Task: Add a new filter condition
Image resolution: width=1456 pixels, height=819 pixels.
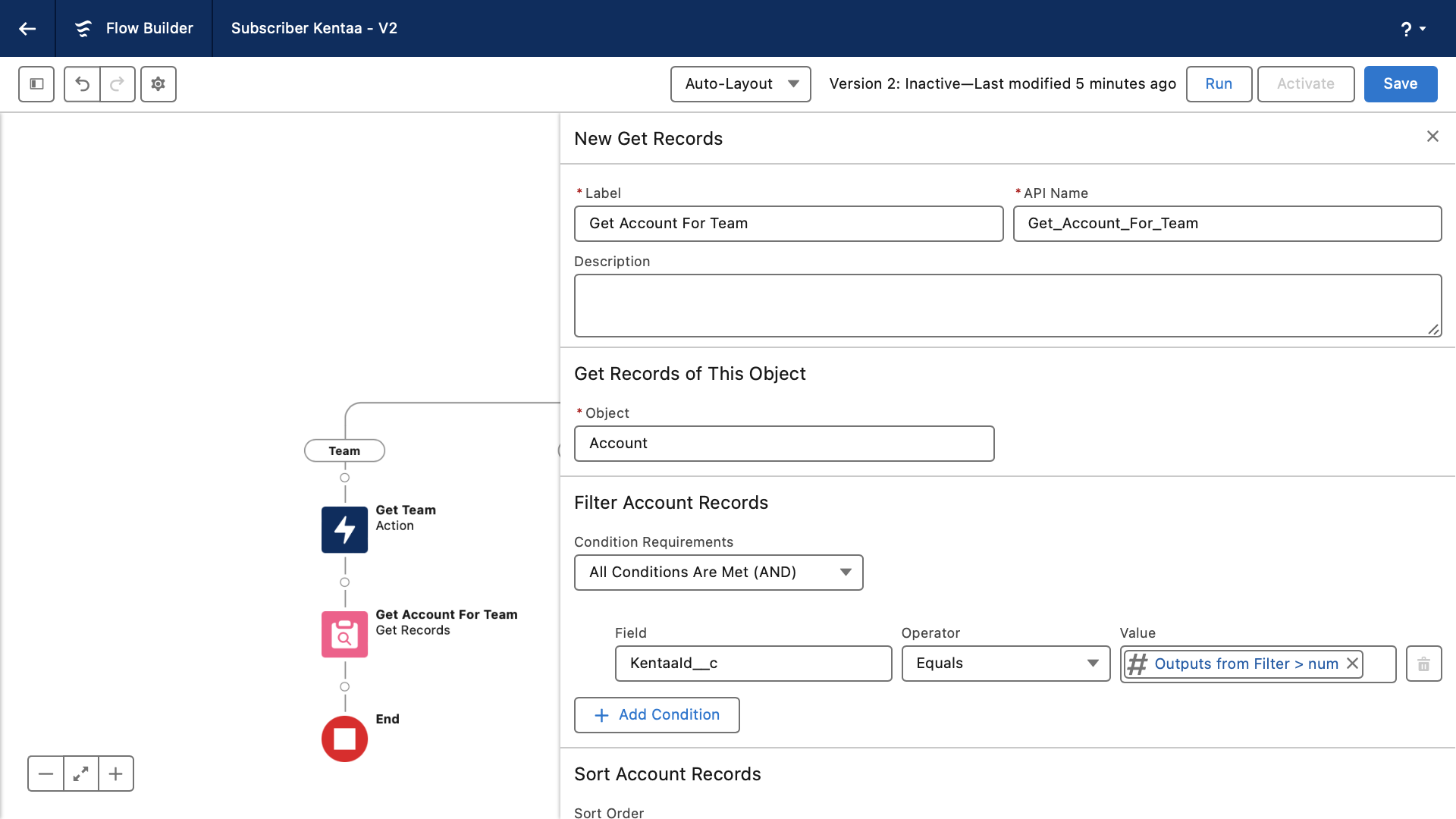Action: [657, 715]
